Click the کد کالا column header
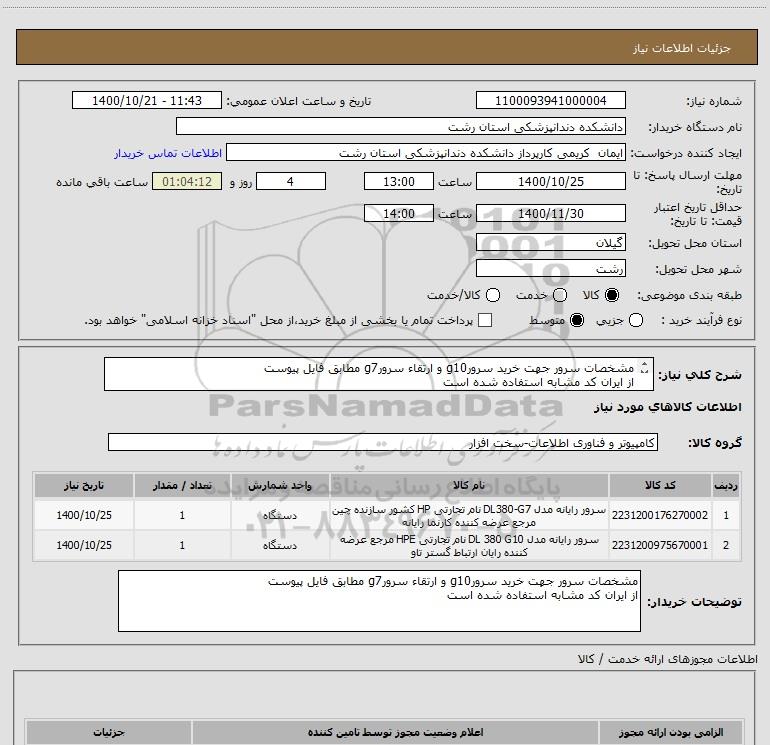This screenshot has width=770, height=745. click(660, 485)
